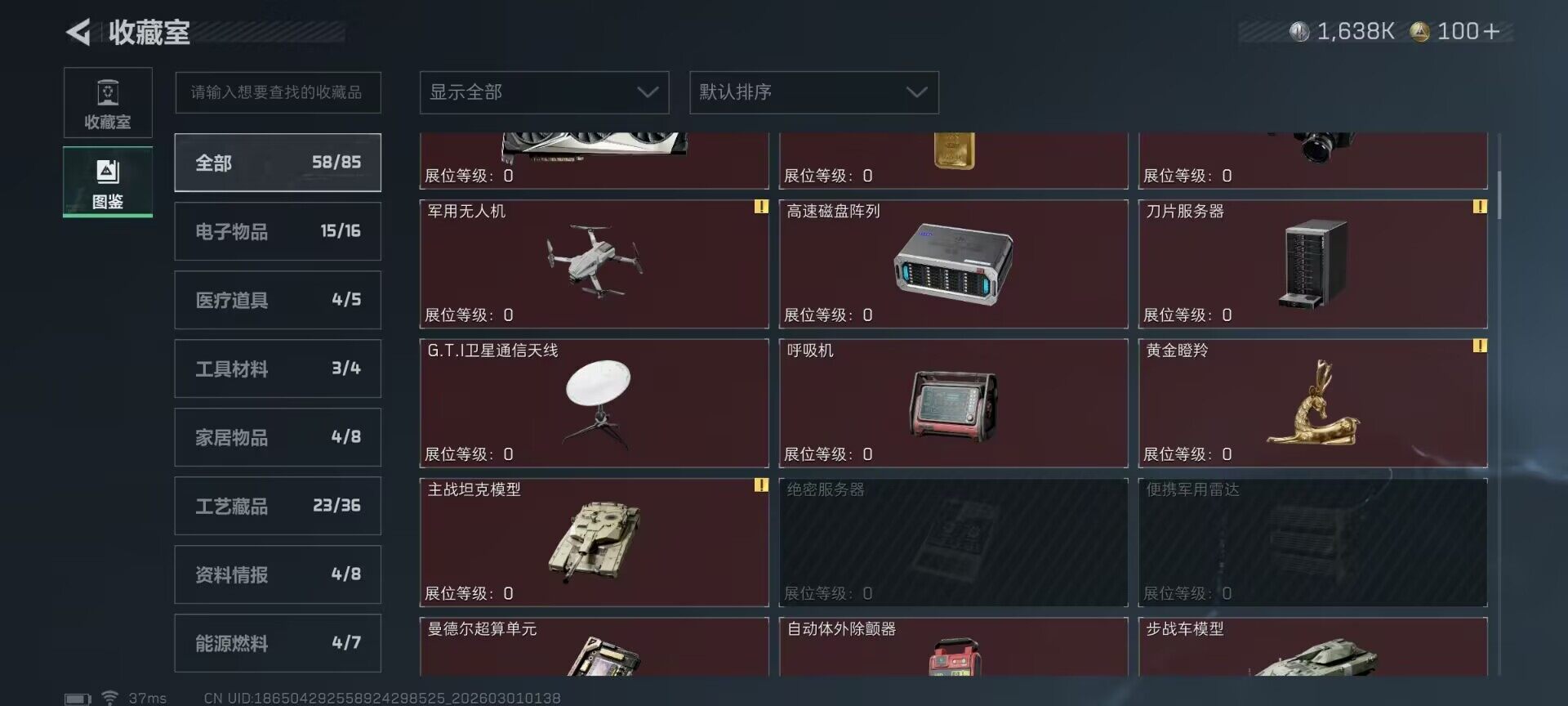This screenshot has width=1568, height=706.
Task: Open the 默认排序 sort dropdown
Action: 814,92
